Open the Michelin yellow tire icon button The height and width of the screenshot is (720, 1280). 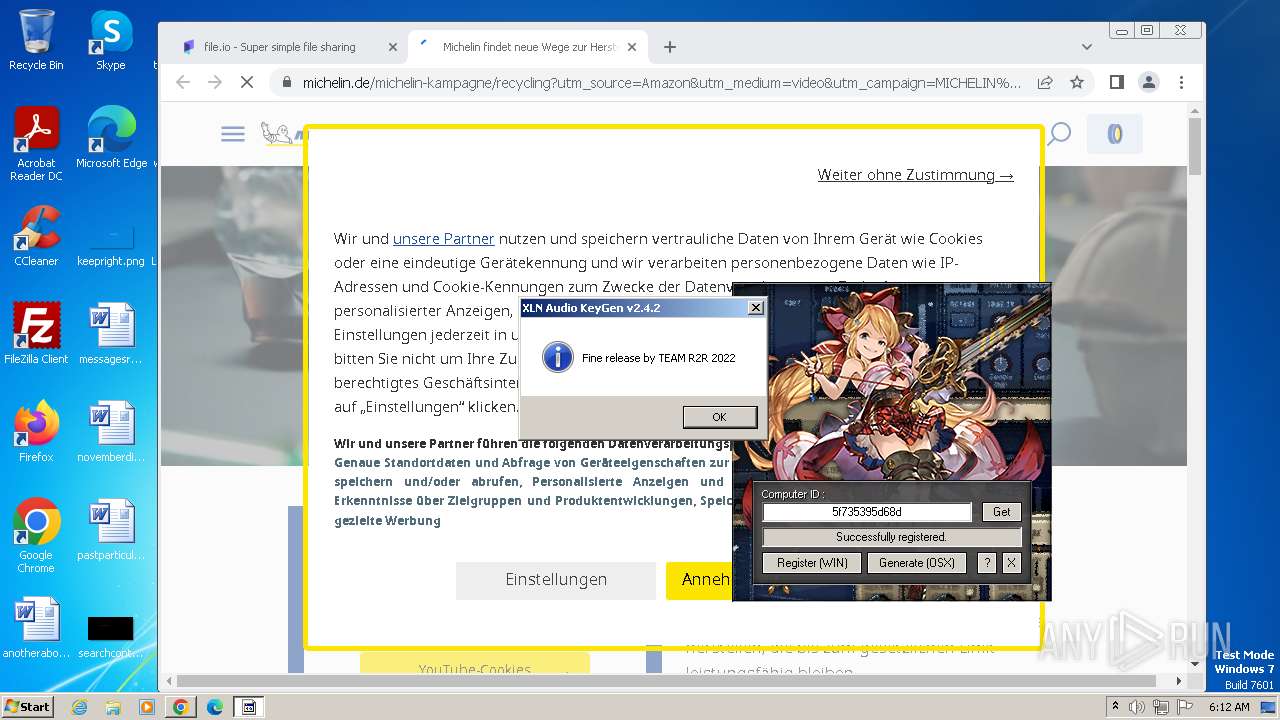click(1114, 134)
